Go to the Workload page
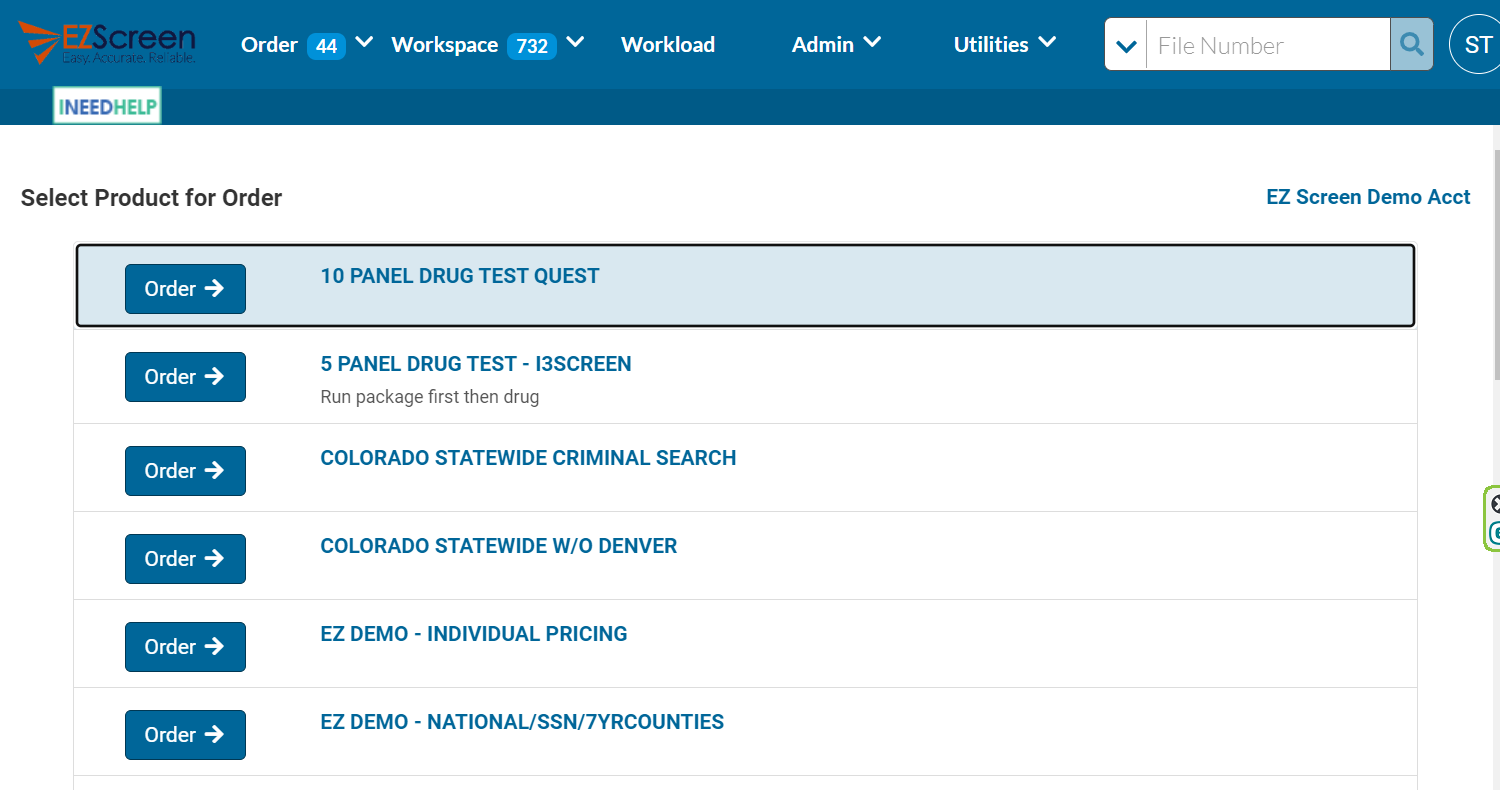Image resolution: width=1500 pixels, height=790 pixels. 668,45
